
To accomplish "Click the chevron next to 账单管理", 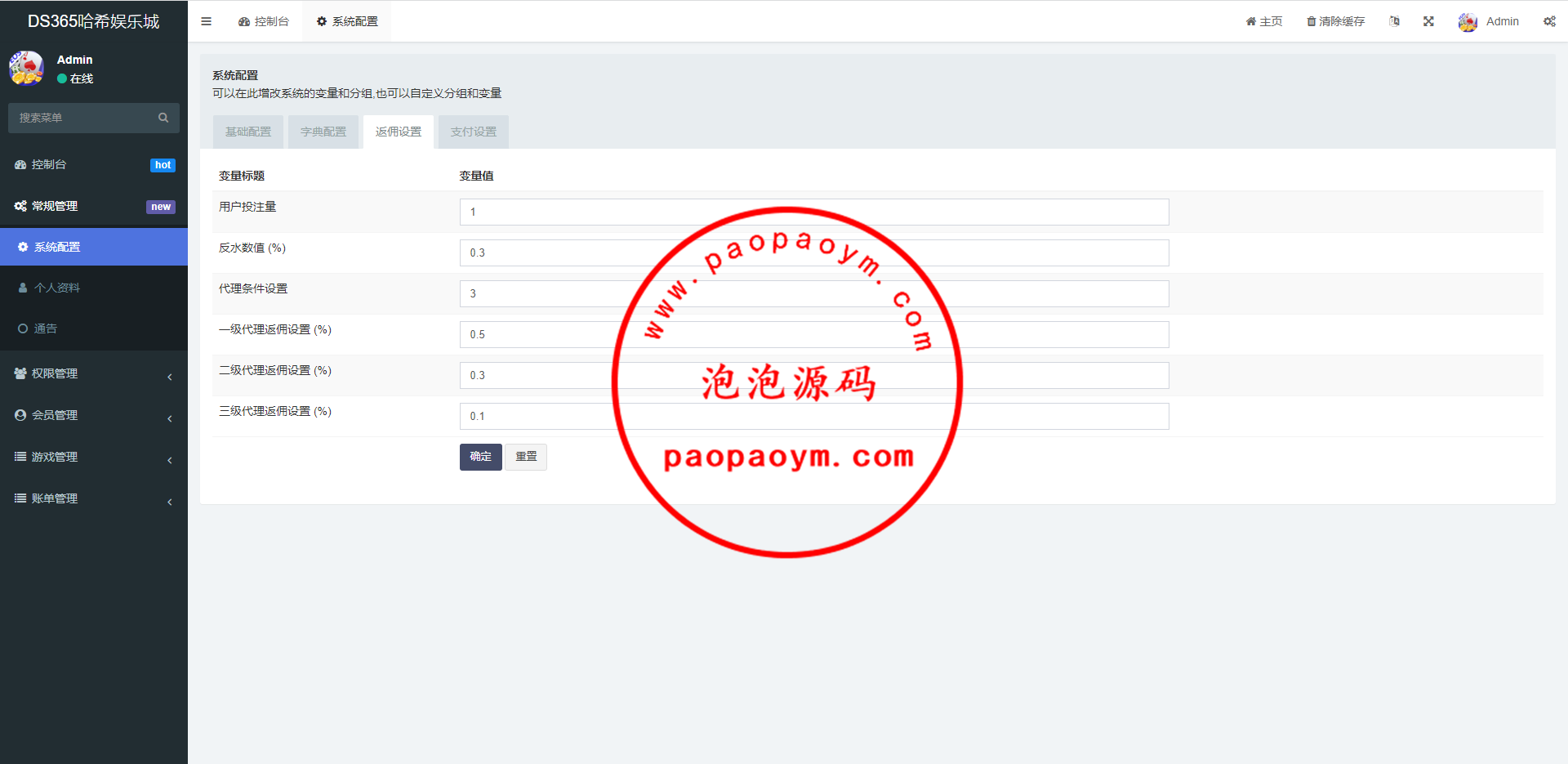I will point(169,502).
